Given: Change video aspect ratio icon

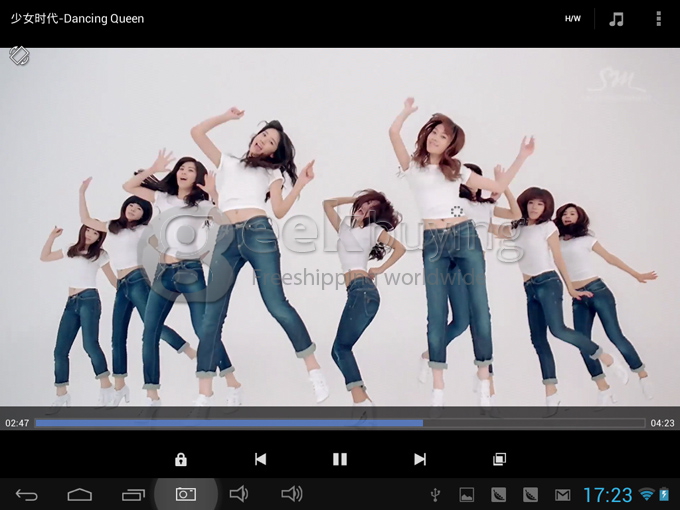Looking at the screenshot, I should [499, 459].
